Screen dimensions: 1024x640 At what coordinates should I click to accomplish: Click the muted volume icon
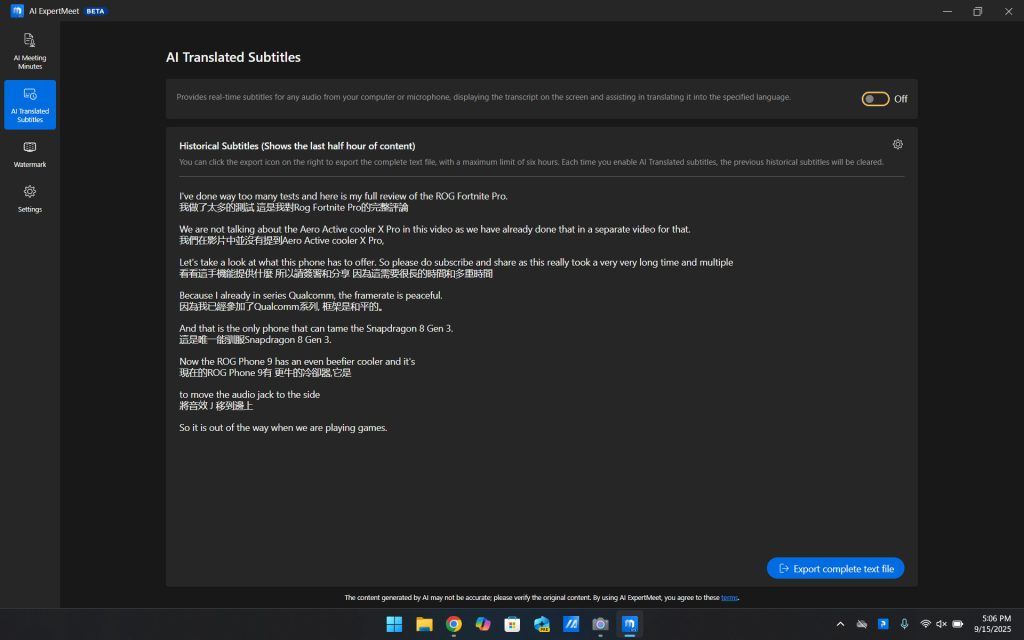941,624
